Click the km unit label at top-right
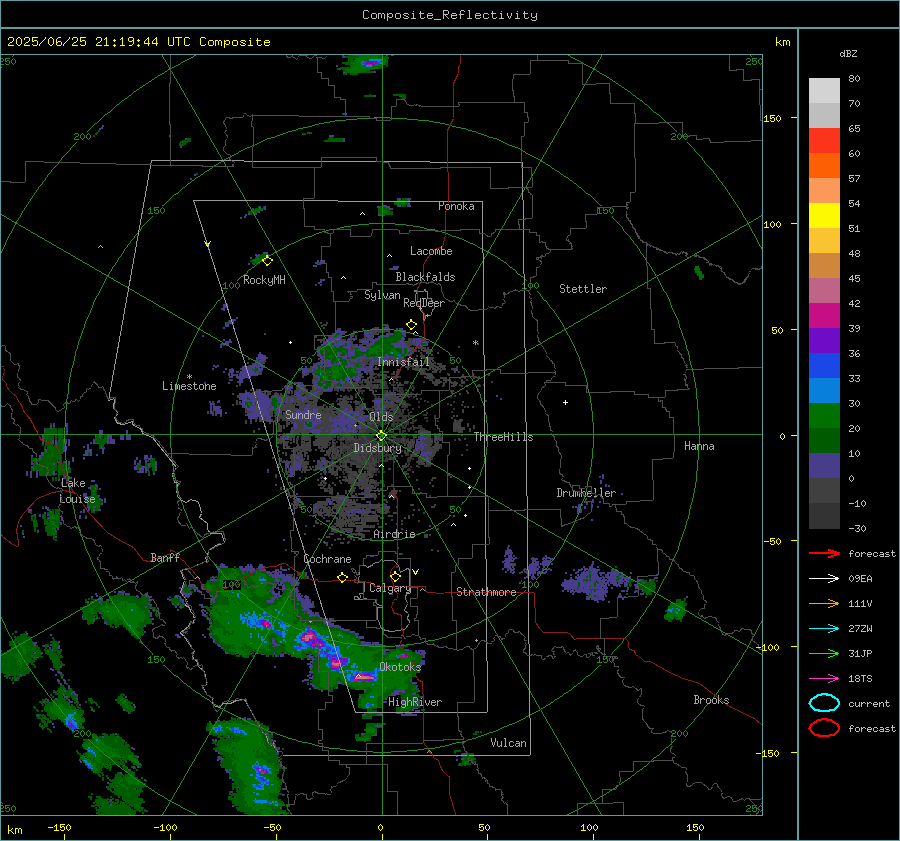The height and width of the screenshot is (841, 900). click(782, 42)
